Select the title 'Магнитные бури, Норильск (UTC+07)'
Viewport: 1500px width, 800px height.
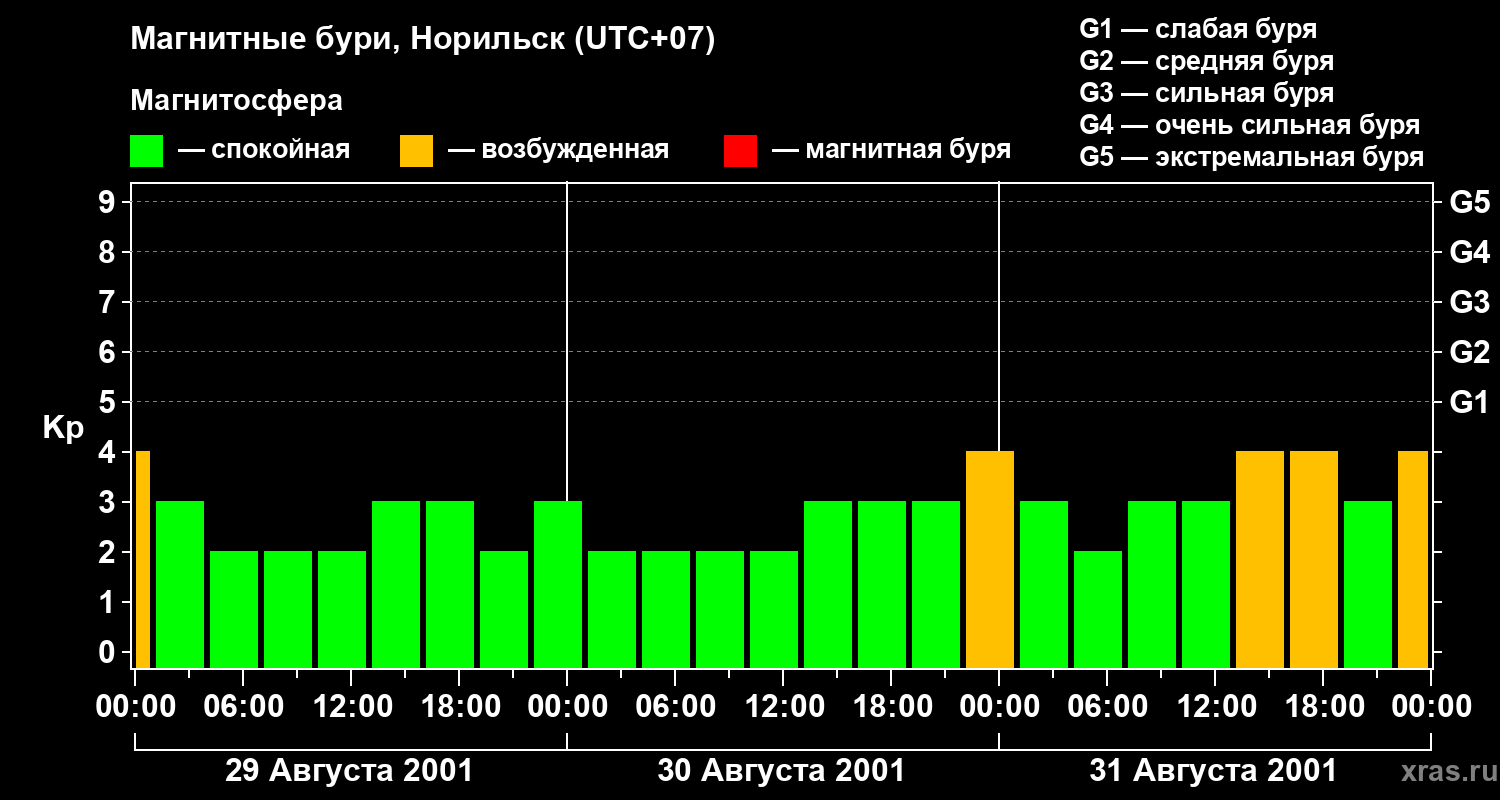click(423, 40)
